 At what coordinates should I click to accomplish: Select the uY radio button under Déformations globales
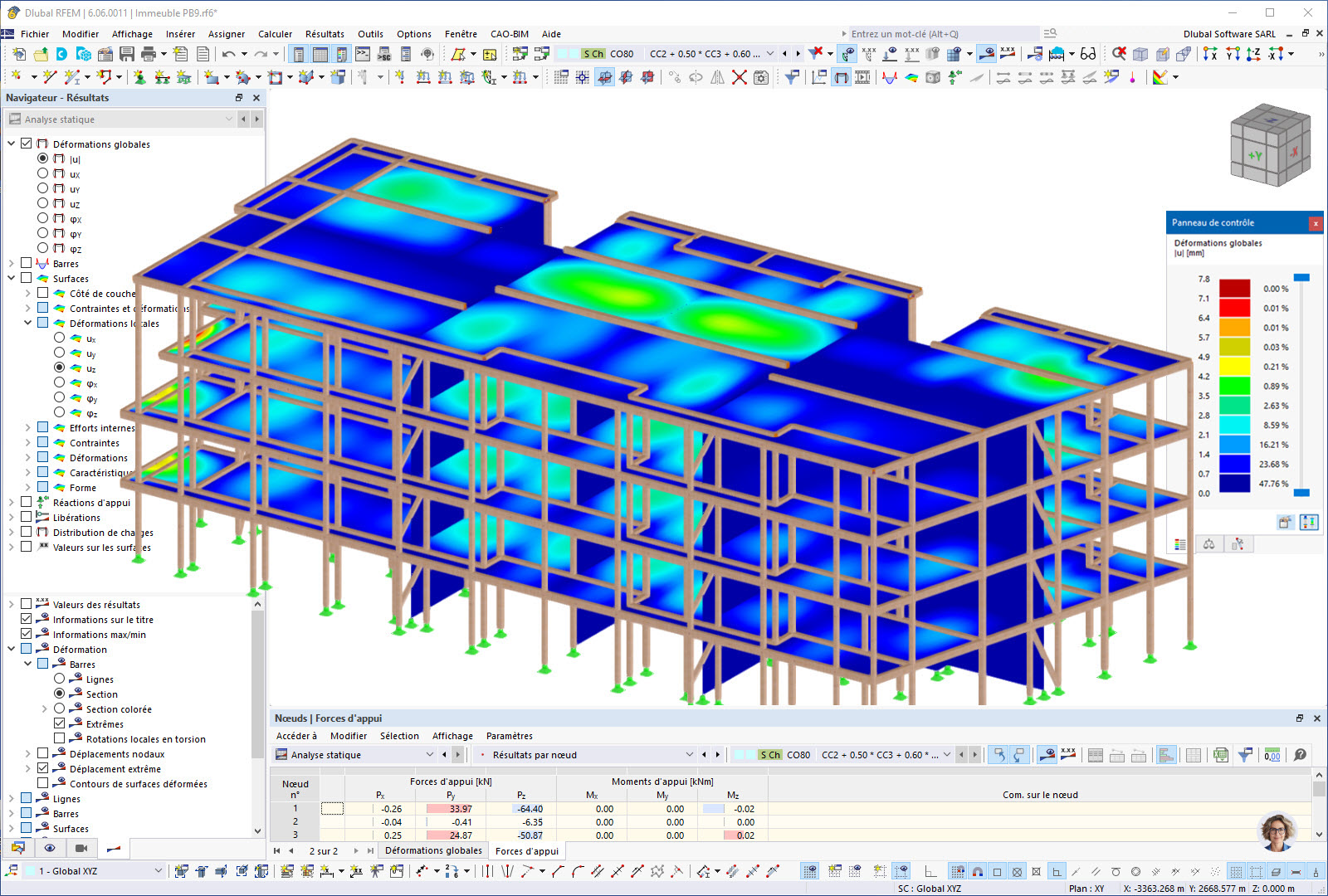tap(43, 188)
